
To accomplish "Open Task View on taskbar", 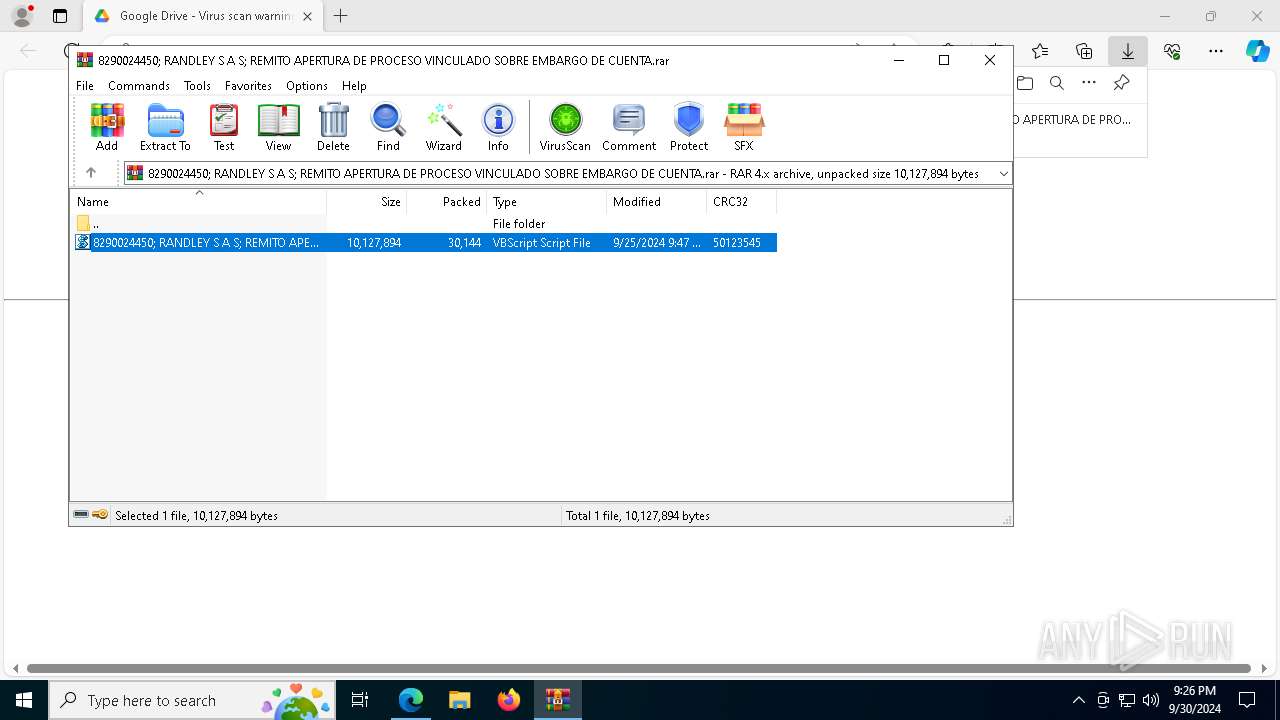I will point(360,700).
